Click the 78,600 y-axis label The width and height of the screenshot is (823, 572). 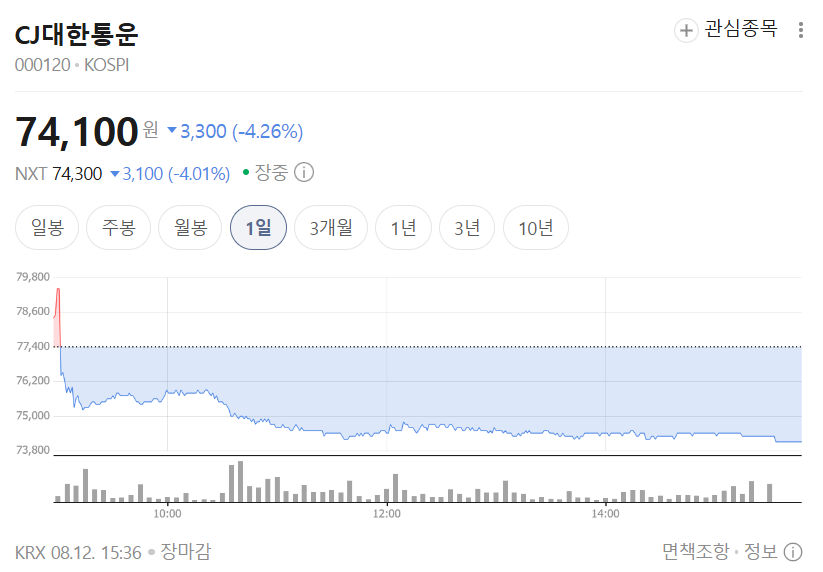(33, 311)
